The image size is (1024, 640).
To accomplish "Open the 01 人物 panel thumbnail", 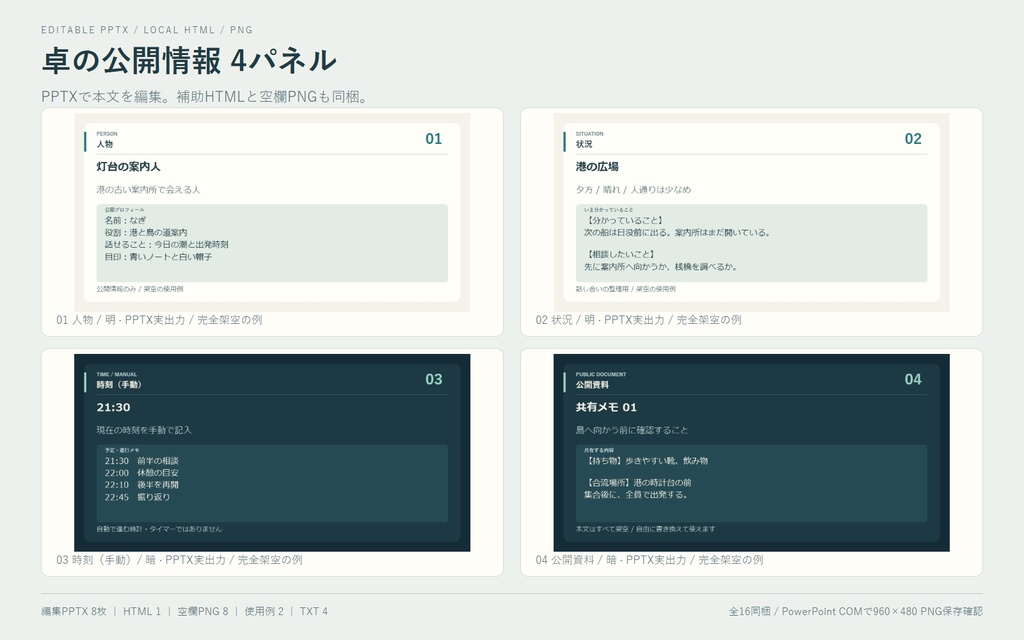I will tap(272, 212).
